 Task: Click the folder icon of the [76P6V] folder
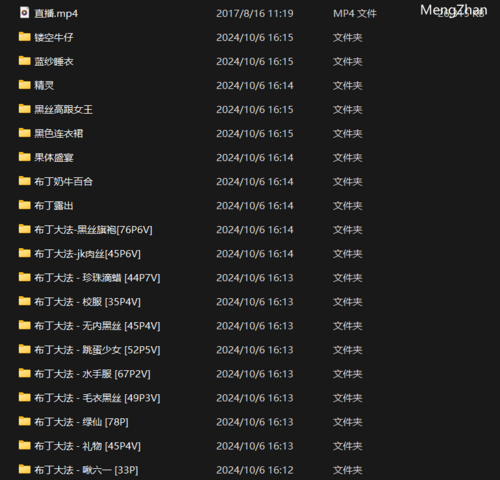tap(24, 229)
